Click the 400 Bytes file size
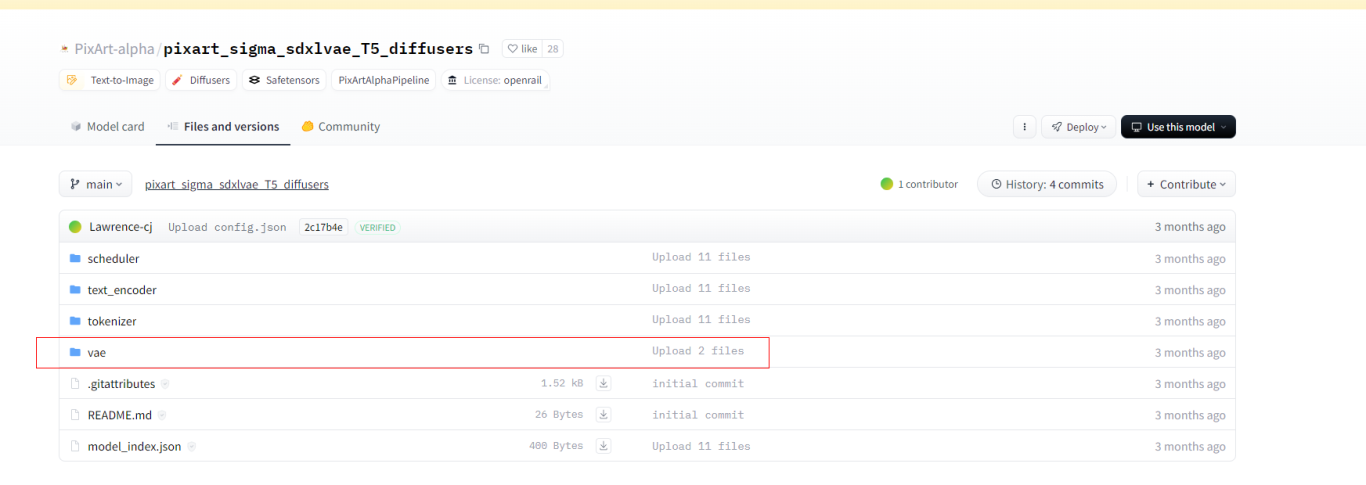The image size is (1366, 485). pyautogui.click(x=556, y=446)
